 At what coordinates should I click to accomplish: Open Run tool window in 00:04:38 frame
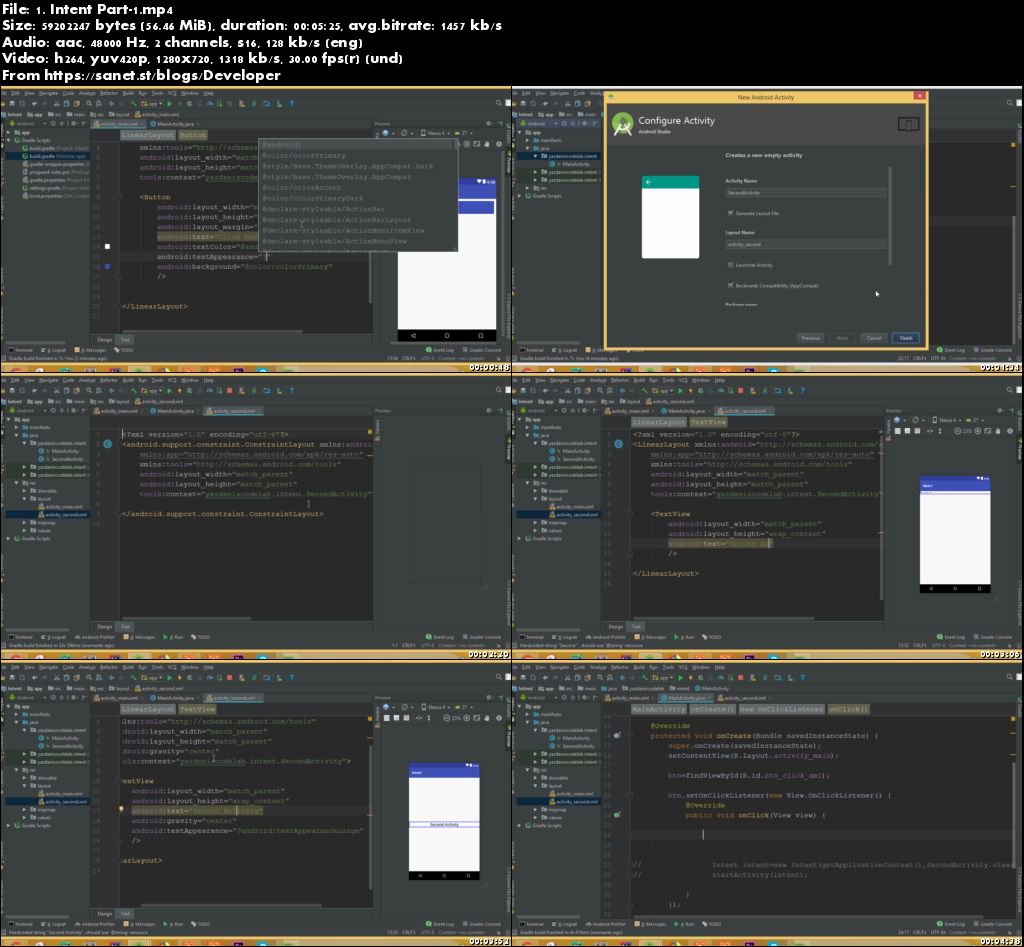pyautogui.click(x=684, y=924)
